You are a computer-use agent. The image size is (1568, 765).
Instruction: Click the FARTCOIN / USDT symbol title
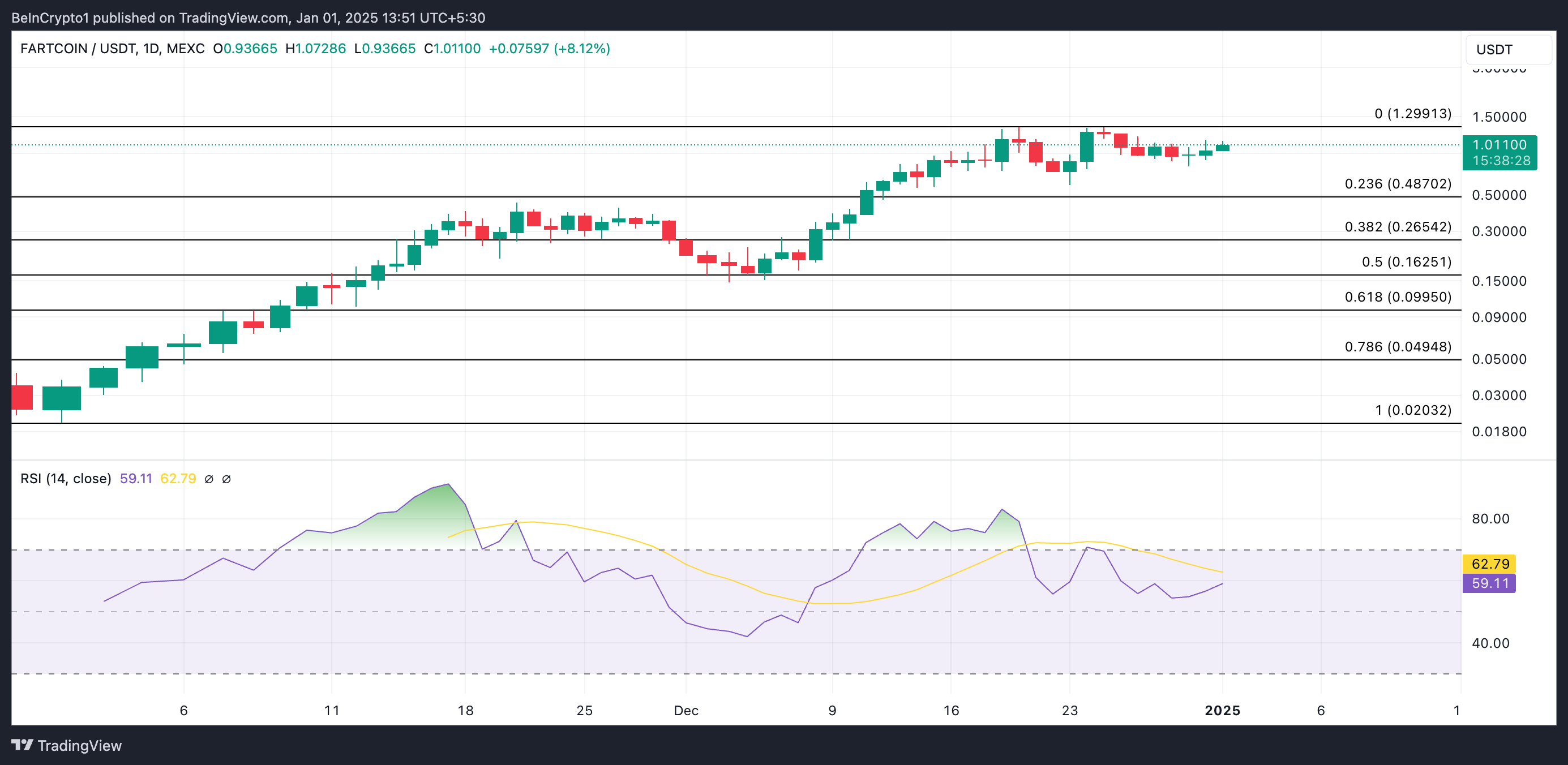[x=79, y=49]
